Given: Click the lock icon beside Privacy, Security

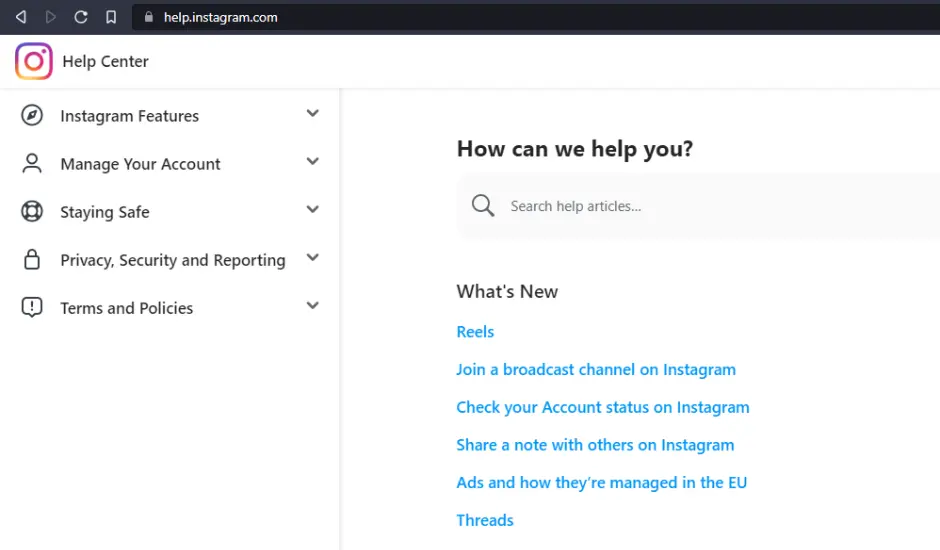Looking at the screenshot, I should tap(32, 259).
